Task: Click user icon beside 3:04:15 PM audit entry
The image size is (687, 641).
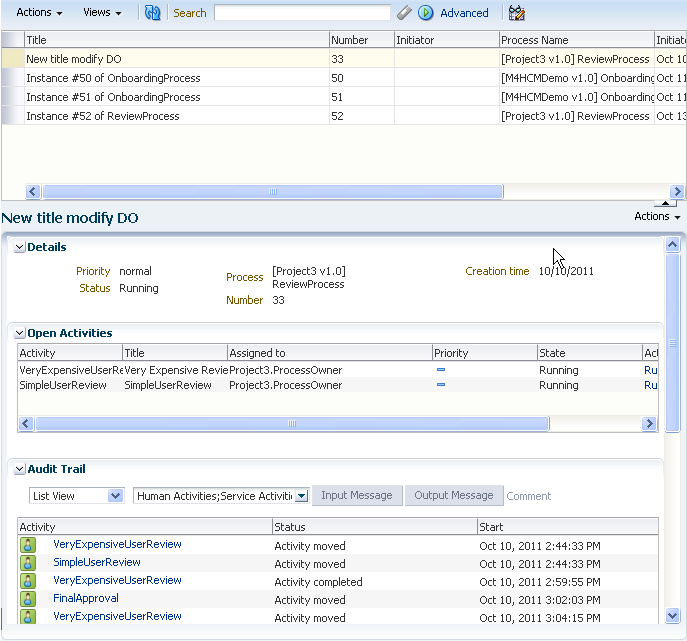Action: point(28,616)
